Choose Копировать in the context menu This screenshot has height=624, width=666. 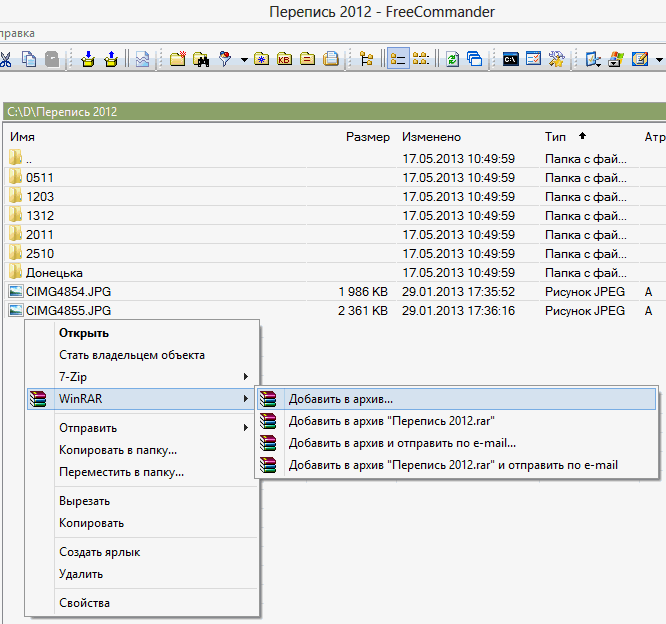pyautogui.click(x=142, y=523)
